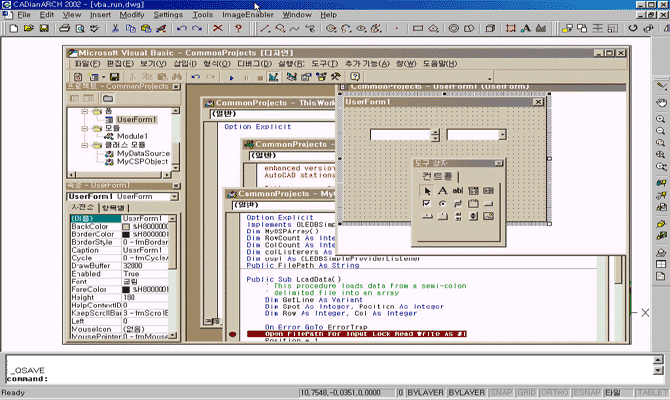The image size is (670, 400).
Task: Click the Toggle Folders icon in project pane
Action: (108, 99)
